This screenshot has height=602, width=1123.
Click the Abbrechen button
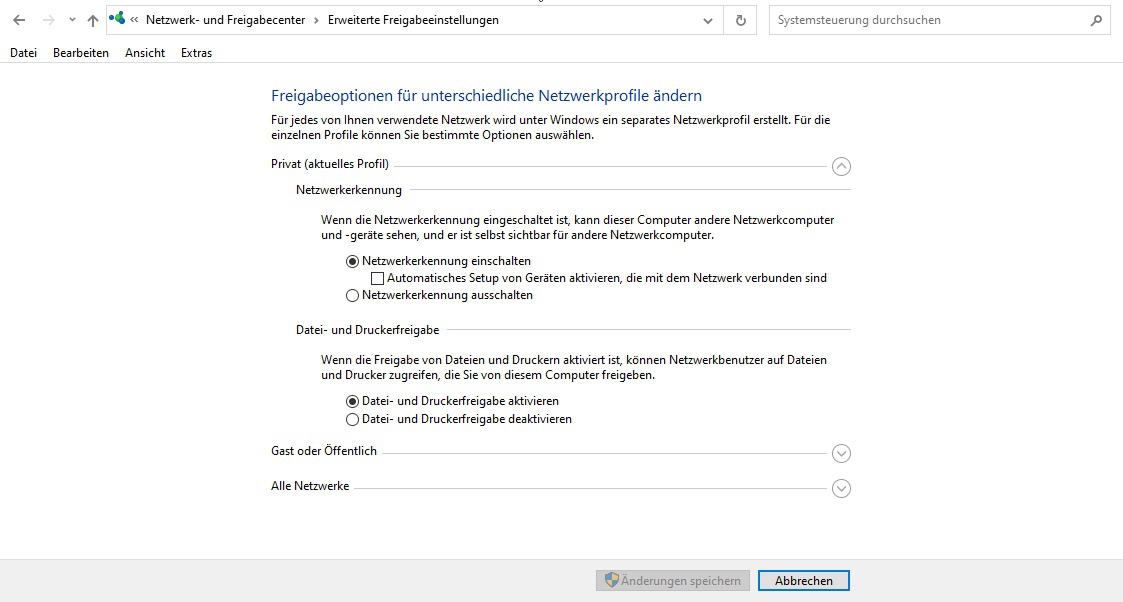click(x=803, y=581)
